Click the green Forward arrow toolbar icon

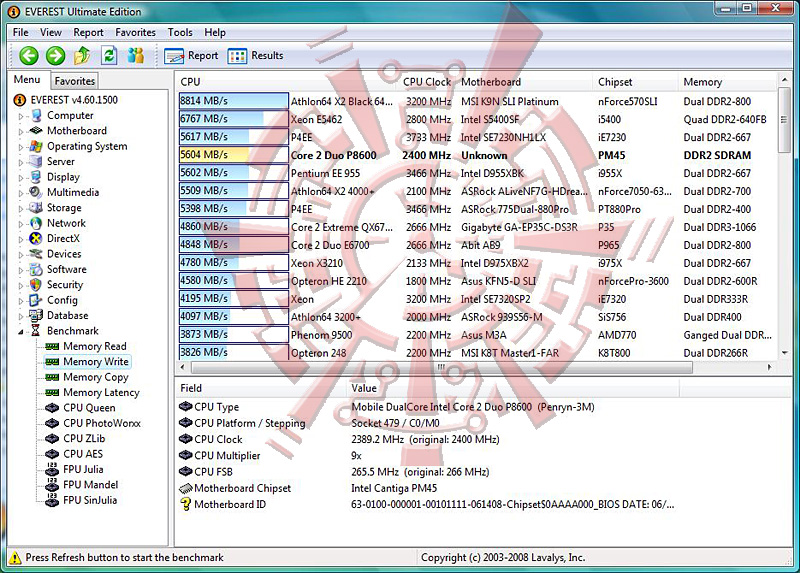pyautogui.click(x=56, y=56)
